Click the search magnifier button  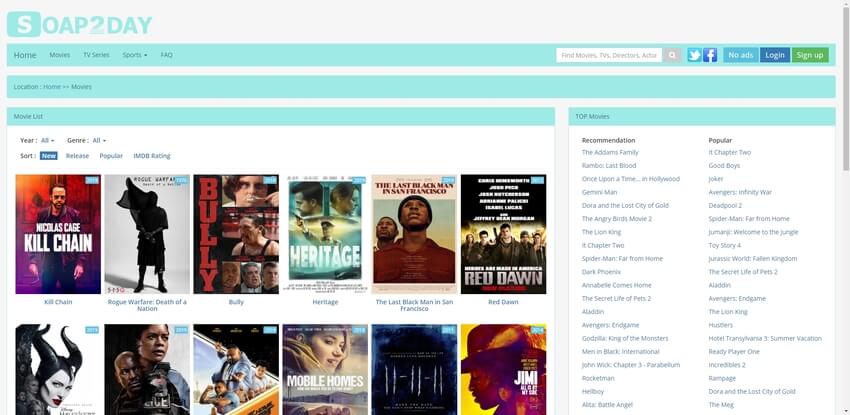(672, 55)
